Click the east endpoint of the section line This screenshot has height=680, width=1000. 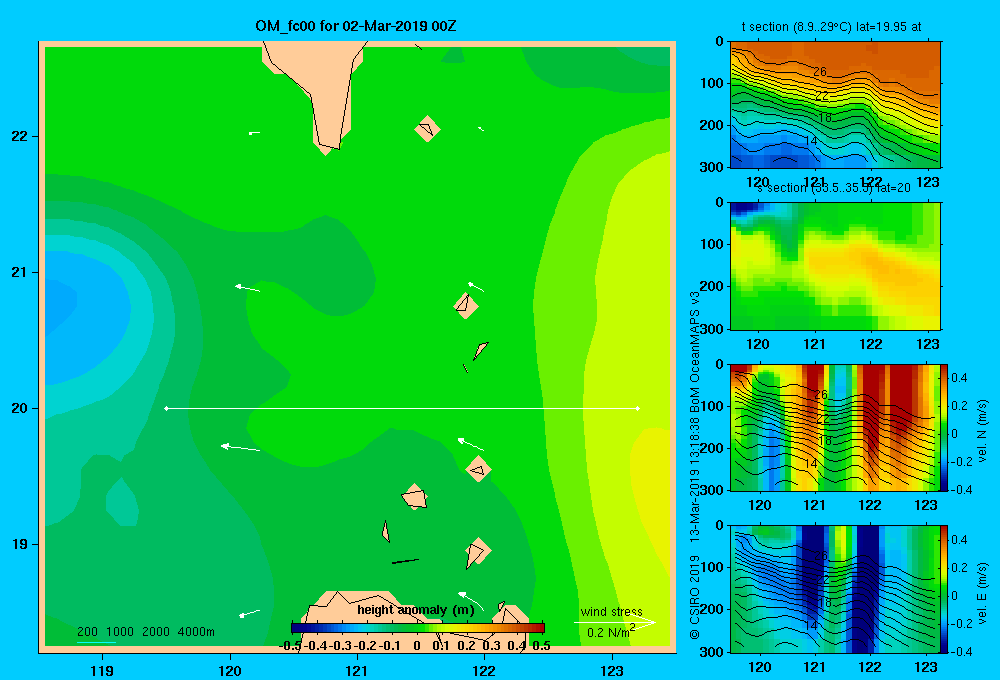pyautogui.click(x=638, y=408)
